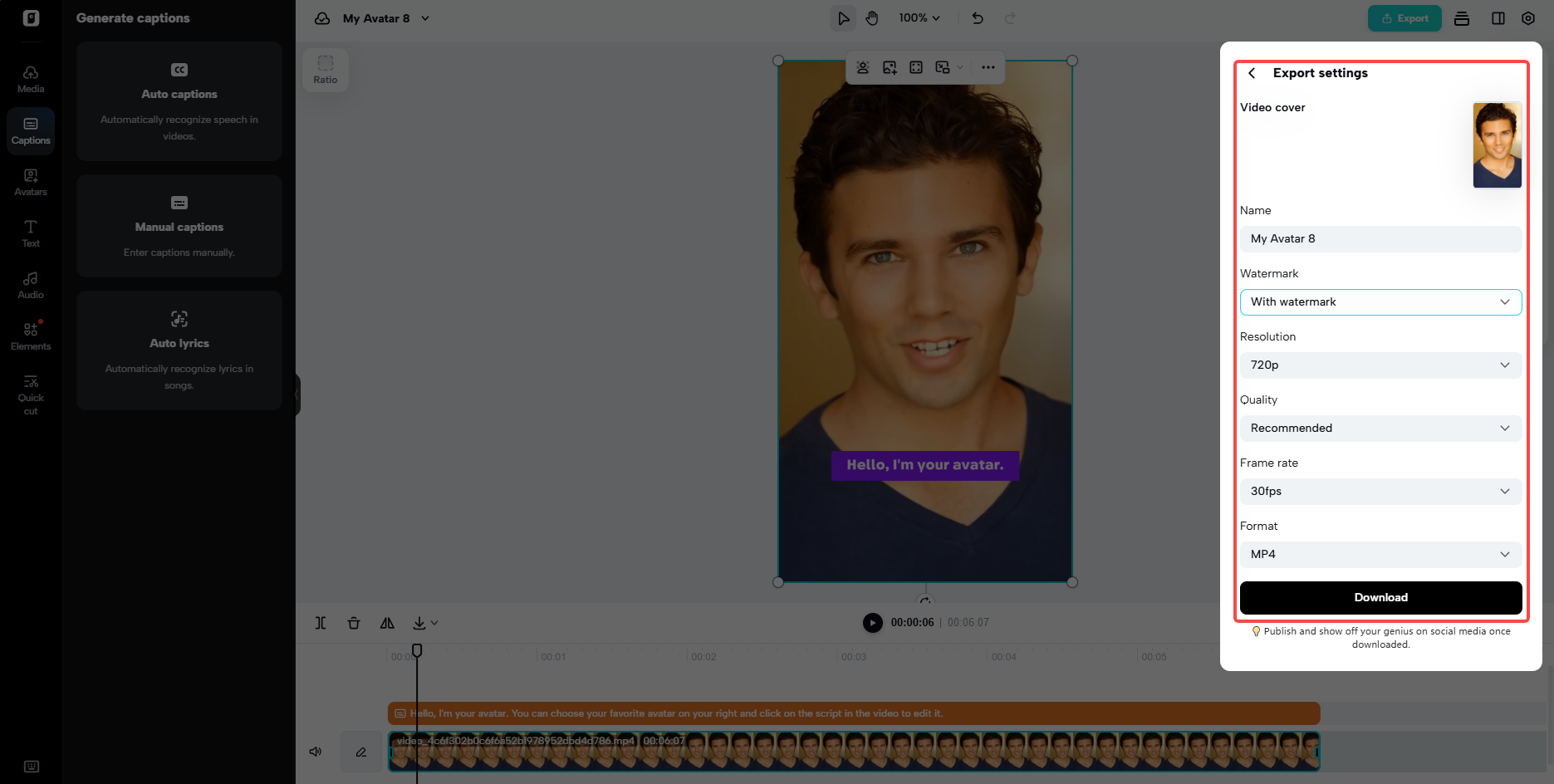
Task: Open the Audio panel in the sidebar
Action: [30, 285]
